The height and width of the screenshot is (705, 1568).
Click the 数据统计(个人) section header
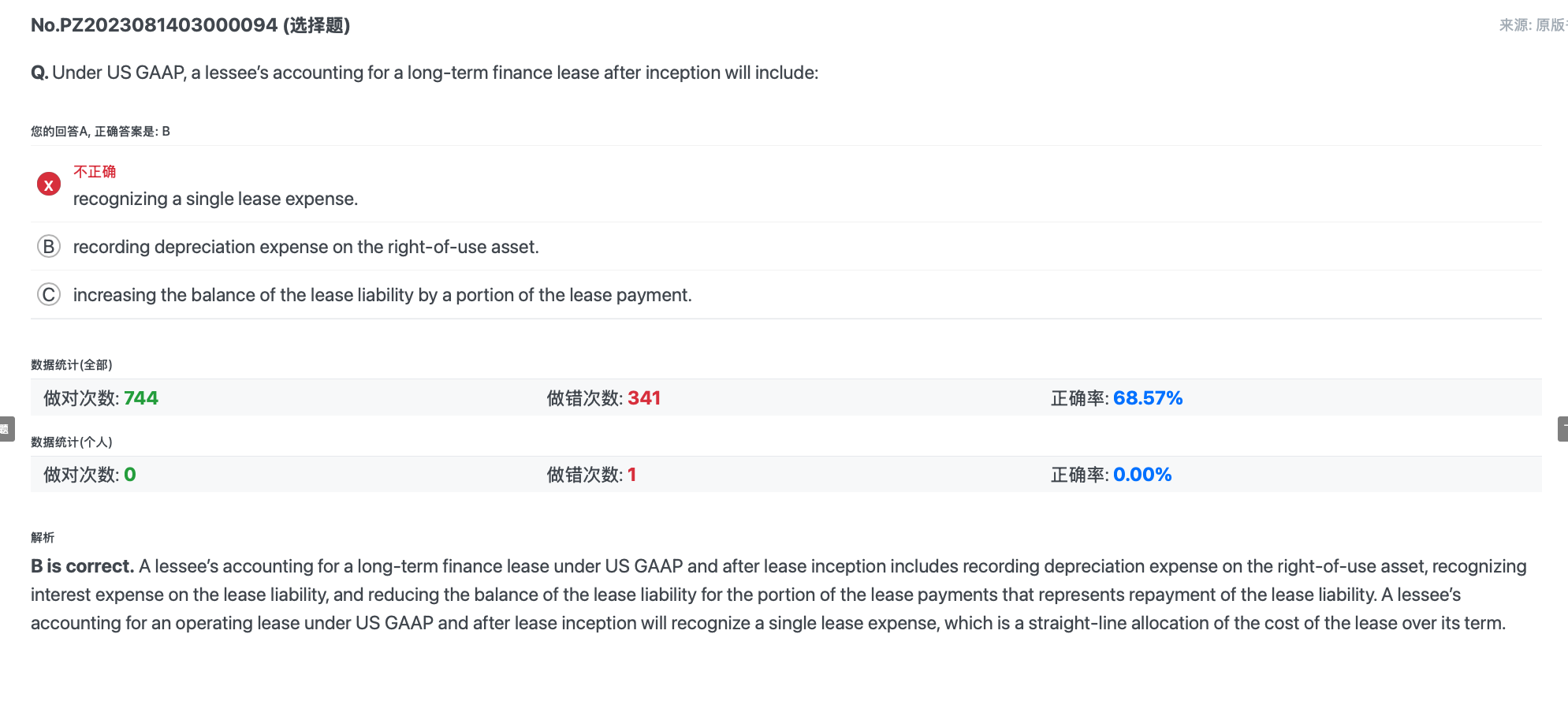click(x=72, y=442)
